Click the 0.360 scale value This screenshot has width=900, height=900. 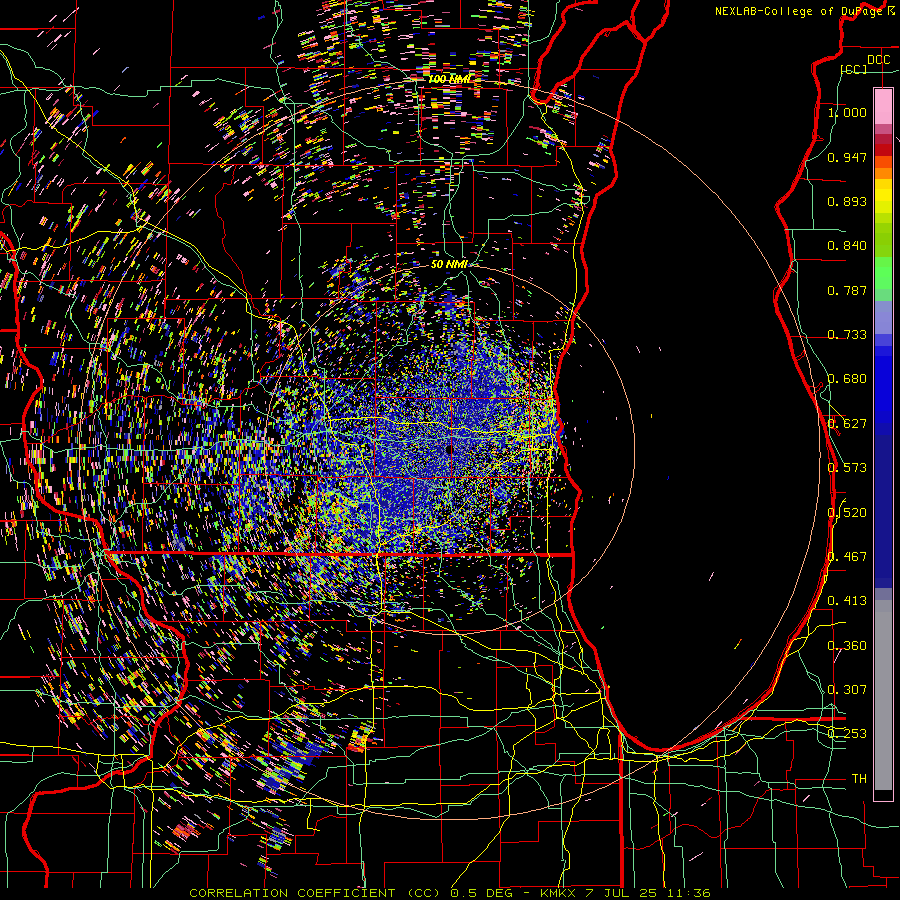(x=847, y=646)
